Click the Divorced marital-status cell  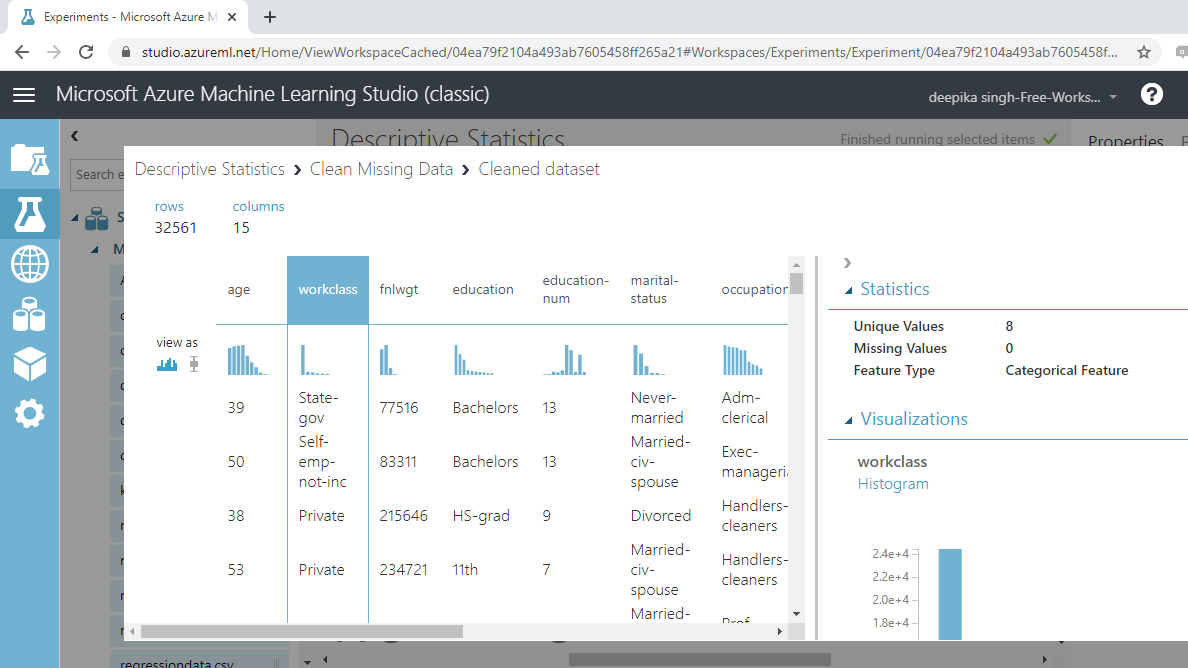pos(661,516)
